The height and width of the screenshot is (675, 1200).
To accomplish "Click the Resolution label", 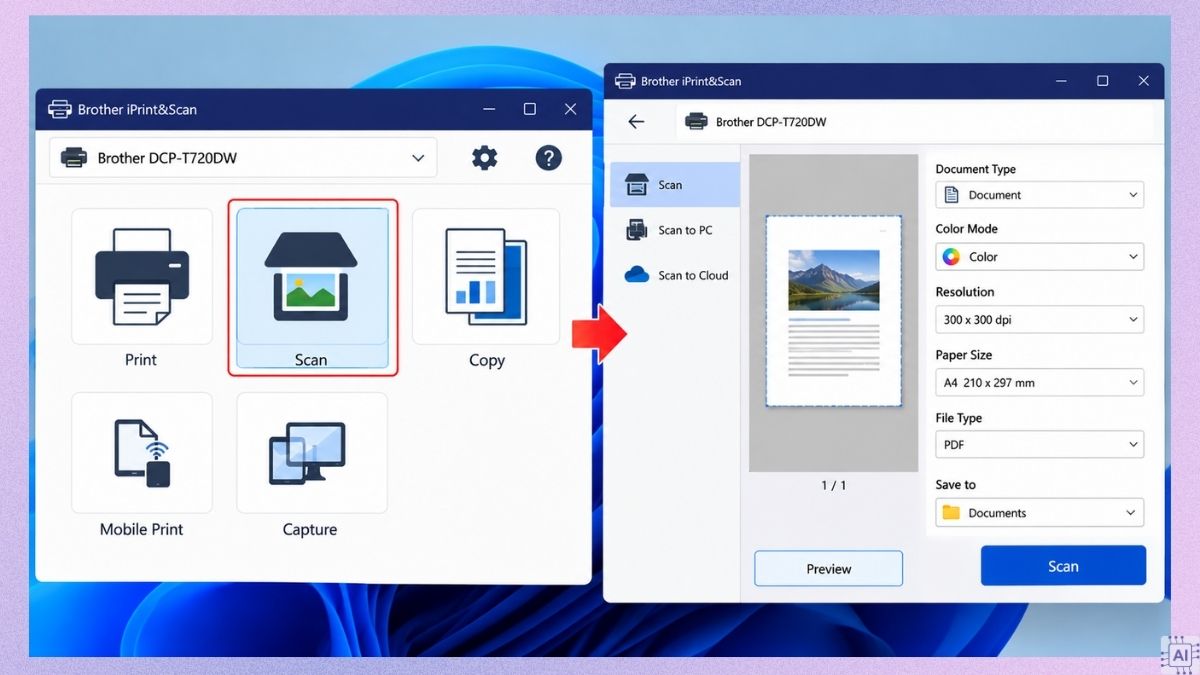I will coord(965,292).
